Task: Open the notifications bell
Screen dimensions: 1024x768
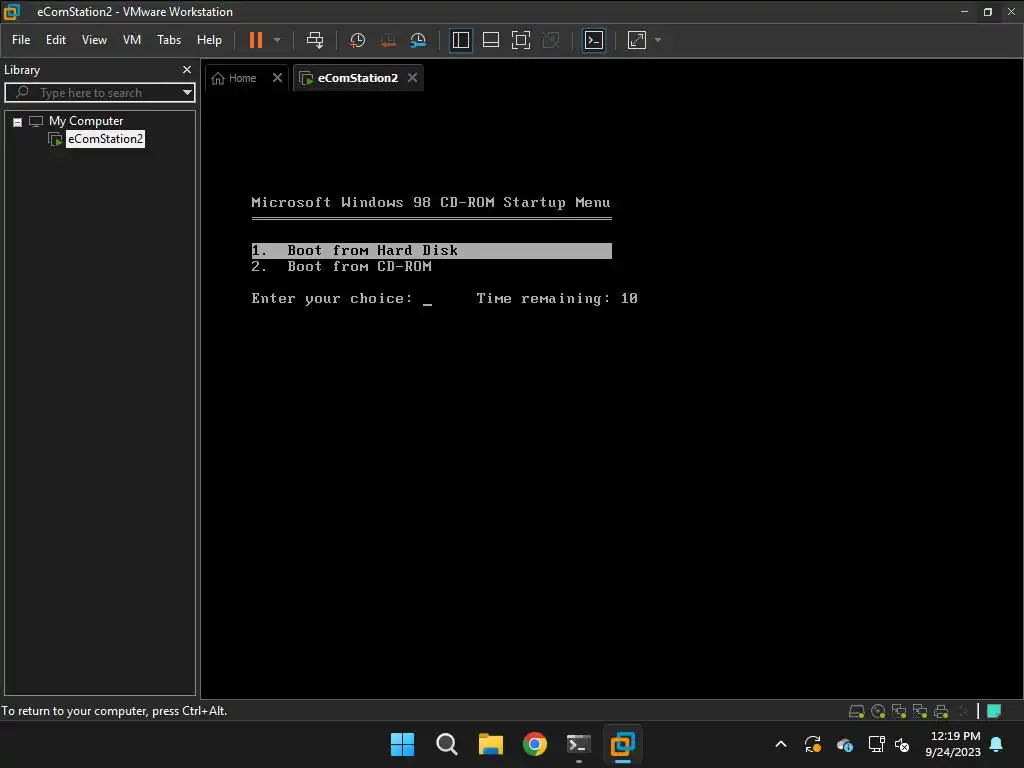Action: coord(997,744)
